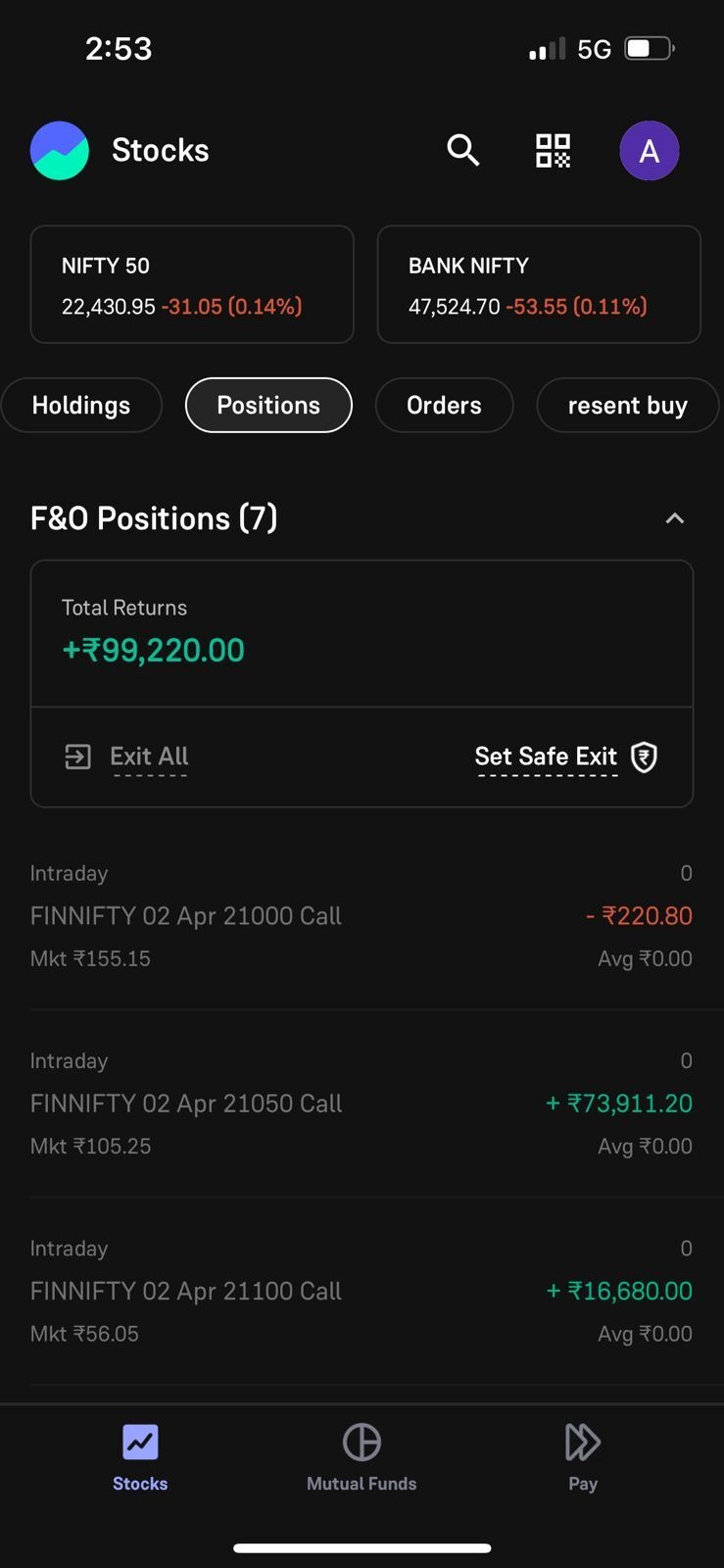The image size is (724, 1568).
Task: Select the Positions tab
Action: click(x=268, y=406)
